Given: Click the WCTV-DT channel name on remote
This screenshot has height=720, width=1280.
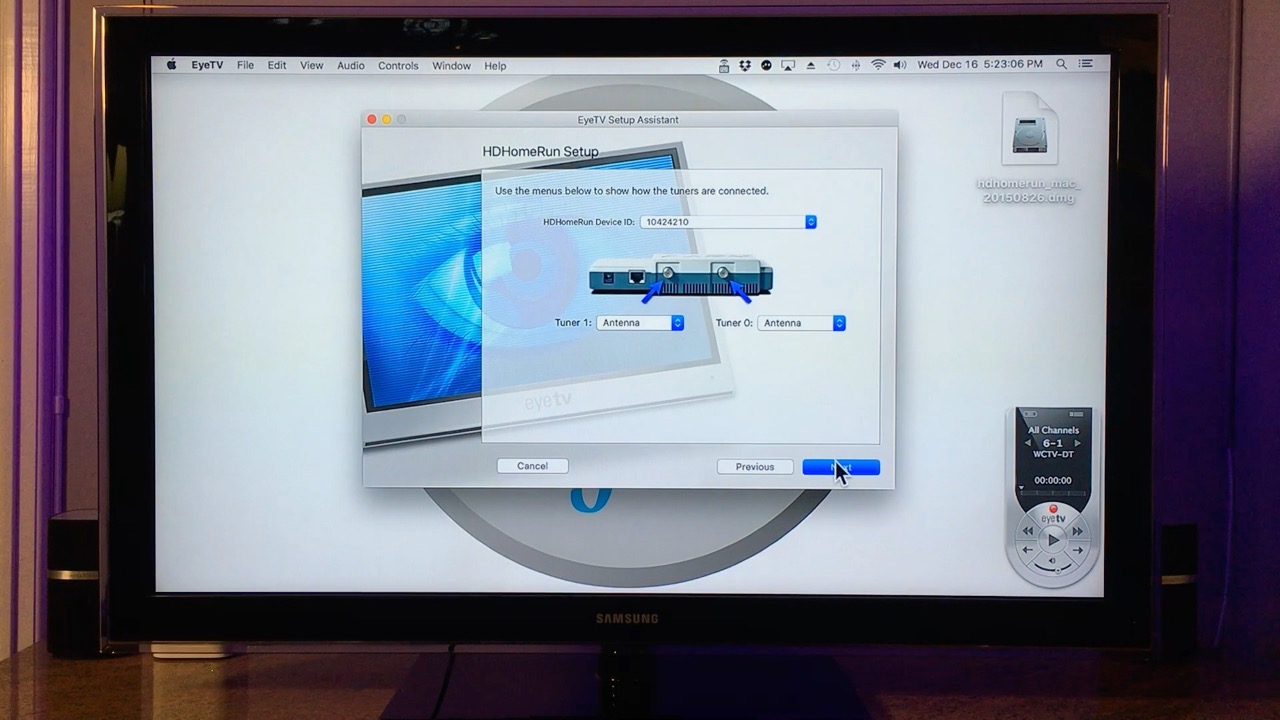Looking at the screenshot, I should tap(1053, 454).
